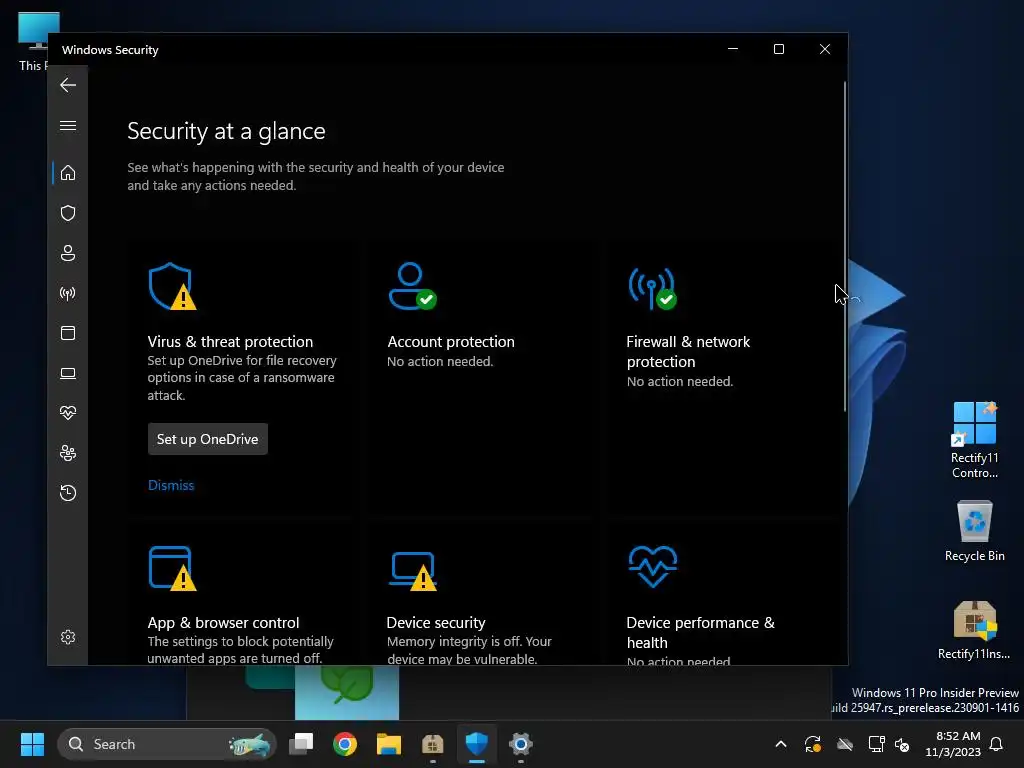Click the Firewall & network protection tile icon
Image resolution: width=1024 pixels, height=768 pixels.
point(652,288)
